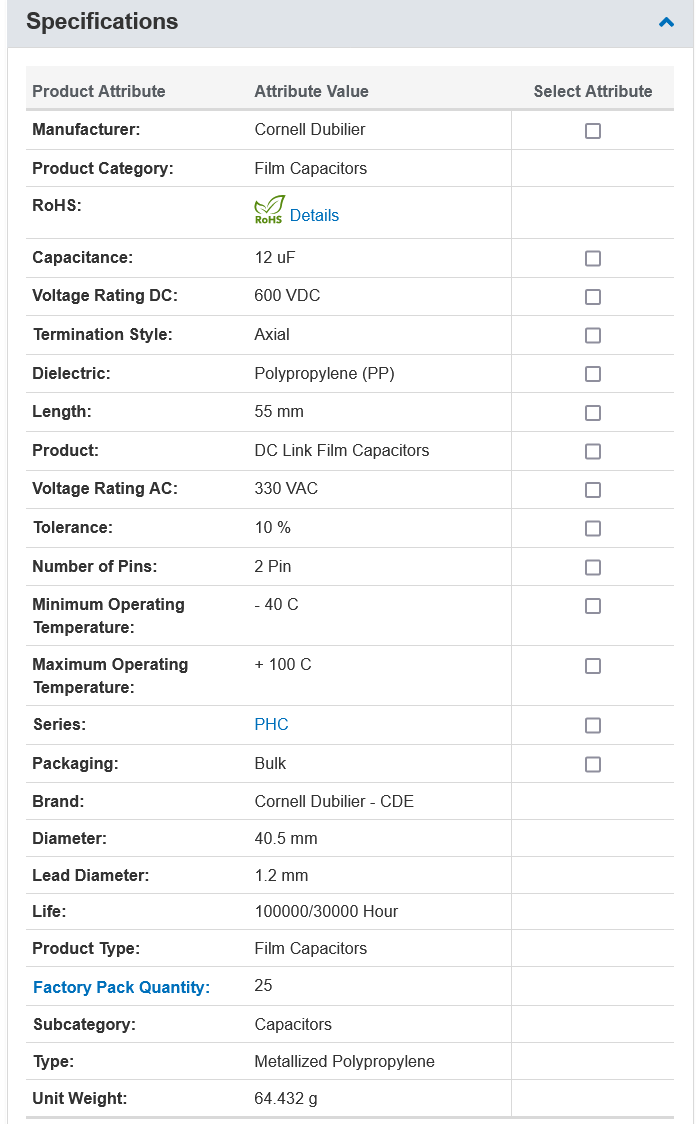Image resolution: width=700 pixels, height=1124 pixels.
Task: Click the Factory Pack Quantity link
Action: pyautogui.click(x=121, y=987)
